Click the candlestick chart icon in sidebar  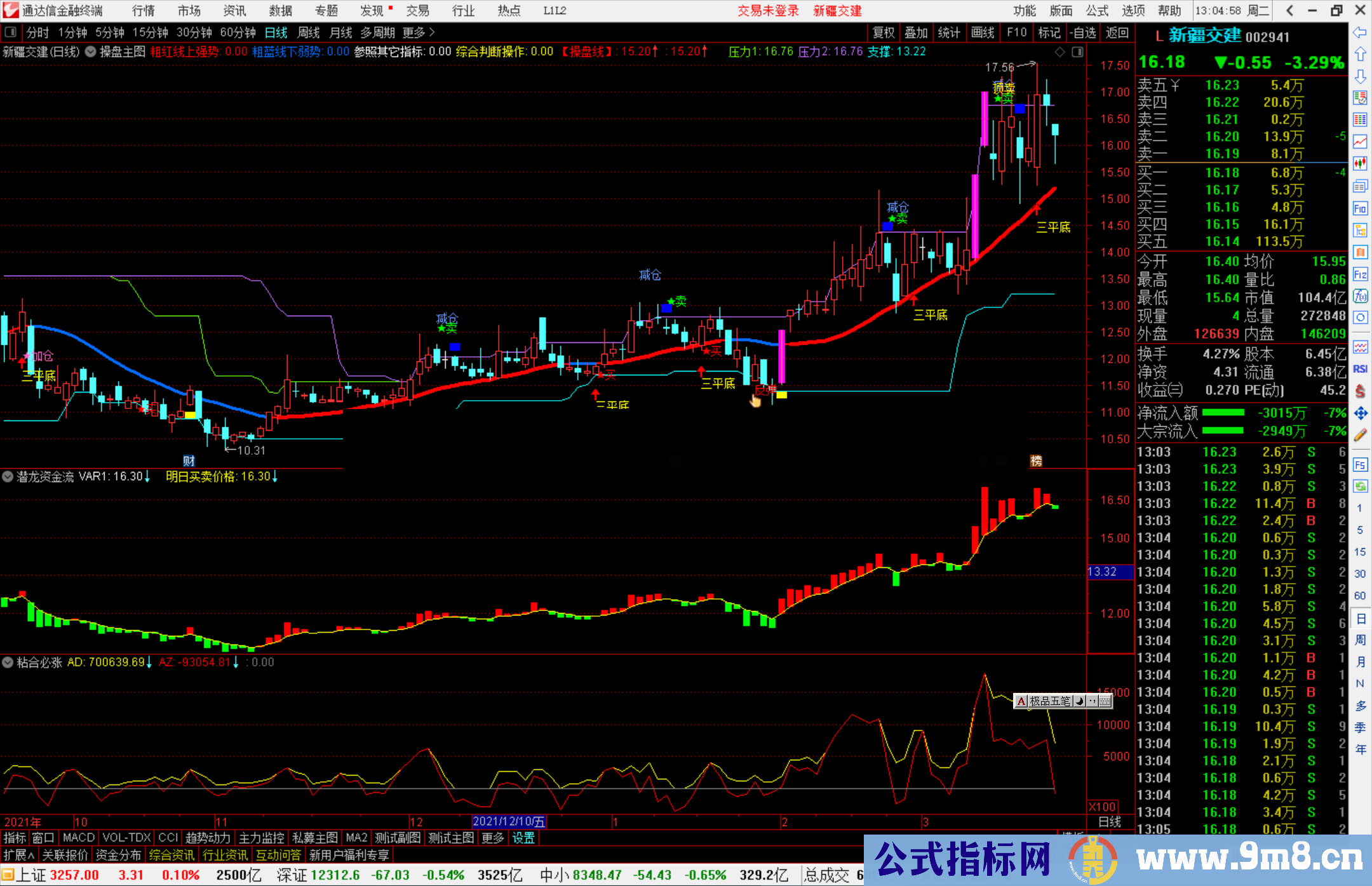pyautogui.click(x=1360, y=163)
